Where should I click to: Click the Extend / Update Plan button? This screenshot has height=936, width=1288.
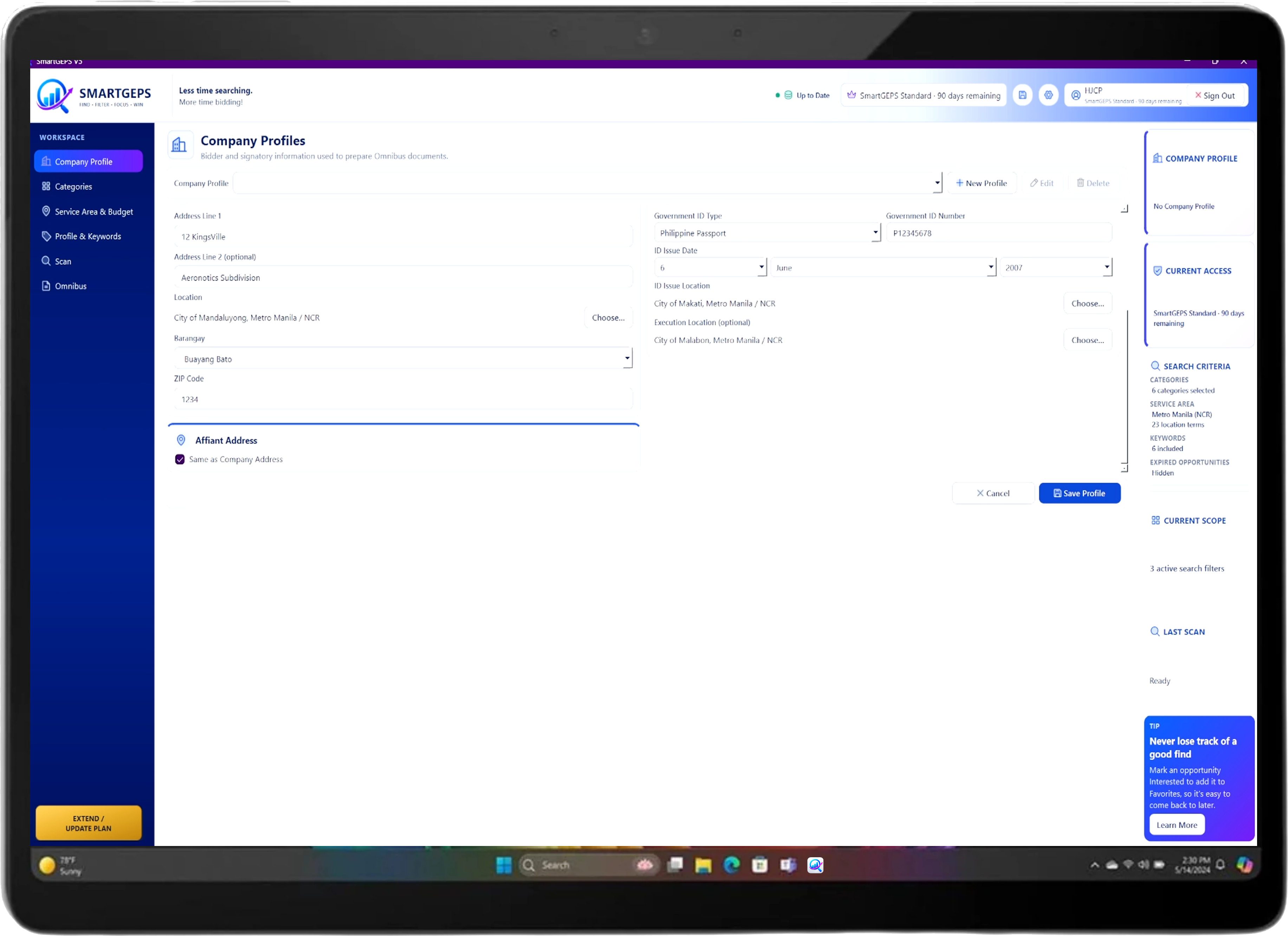89,823
